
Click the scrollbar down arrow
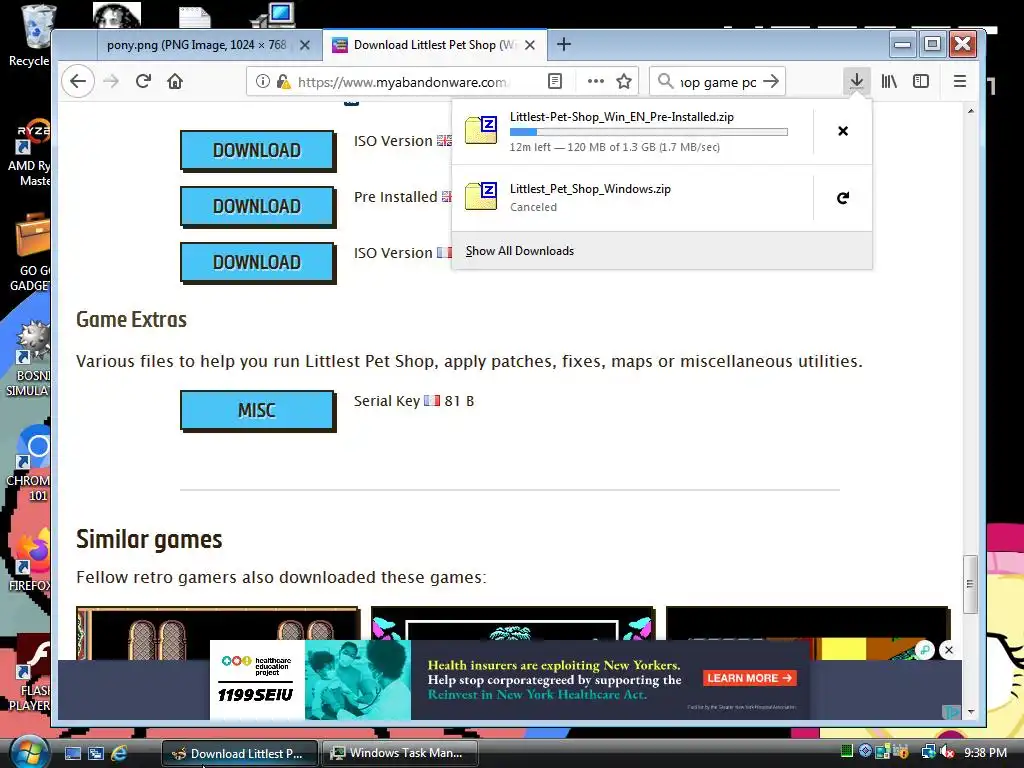[x=970, y=711]
